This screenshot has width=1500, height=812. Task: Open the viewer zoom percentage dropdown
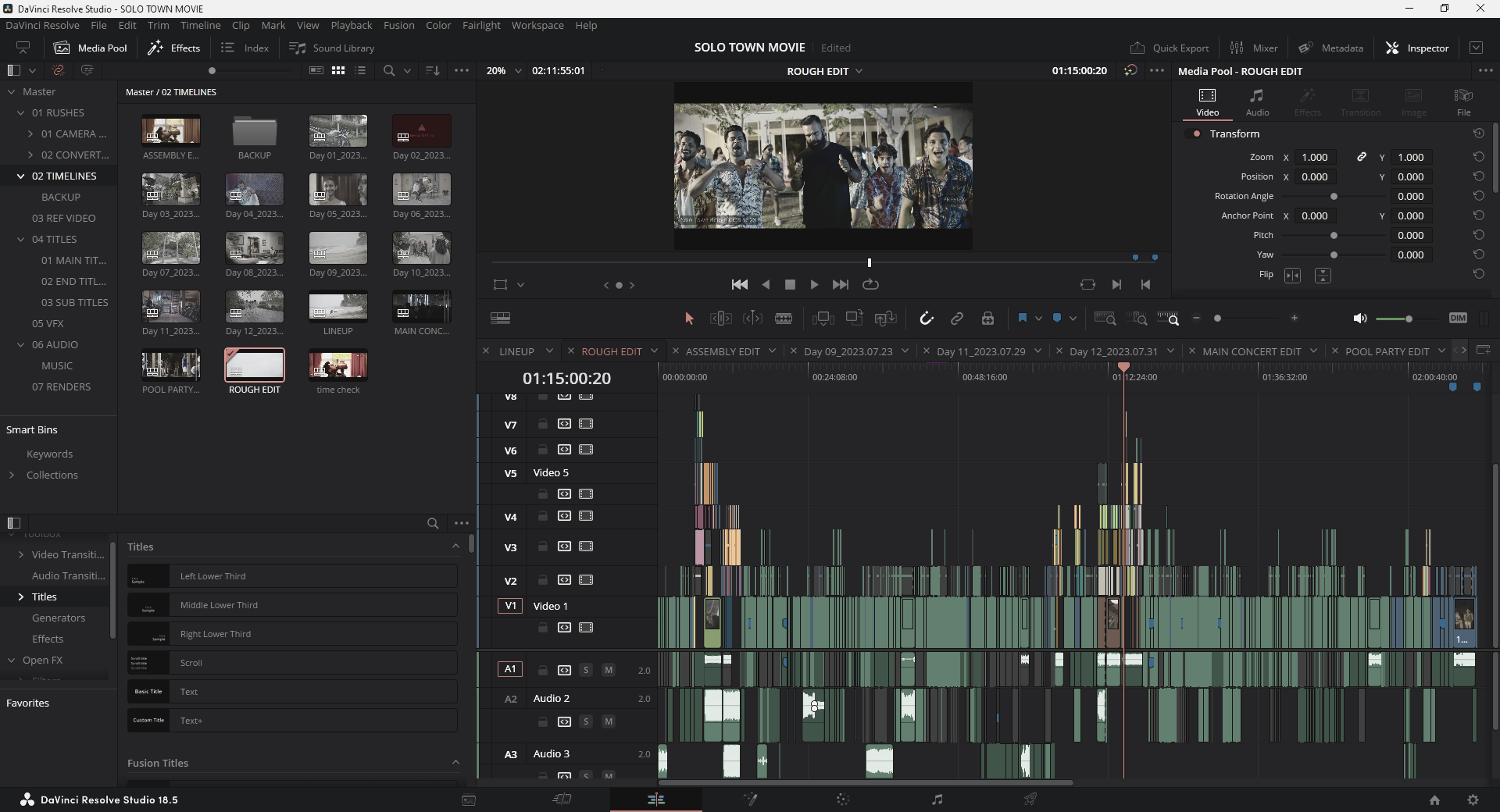[504, 71]
